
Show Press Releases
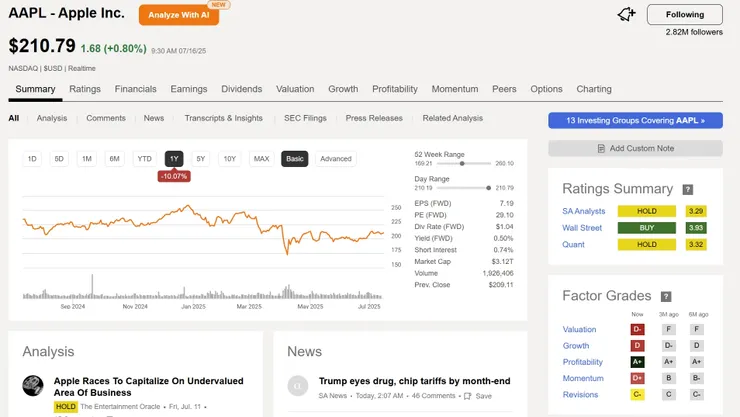pos(374,118)
